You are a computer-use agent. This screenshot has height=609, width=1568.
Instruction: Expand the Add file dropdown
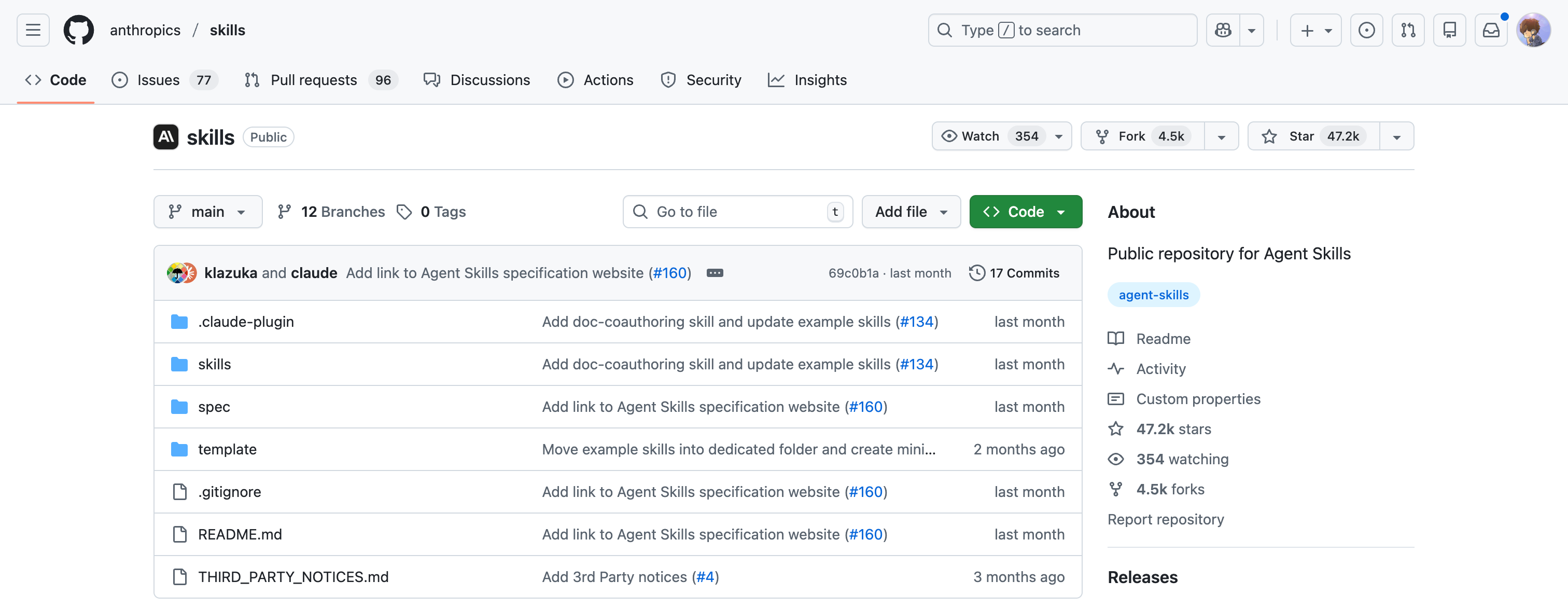(x=911, y=211)
